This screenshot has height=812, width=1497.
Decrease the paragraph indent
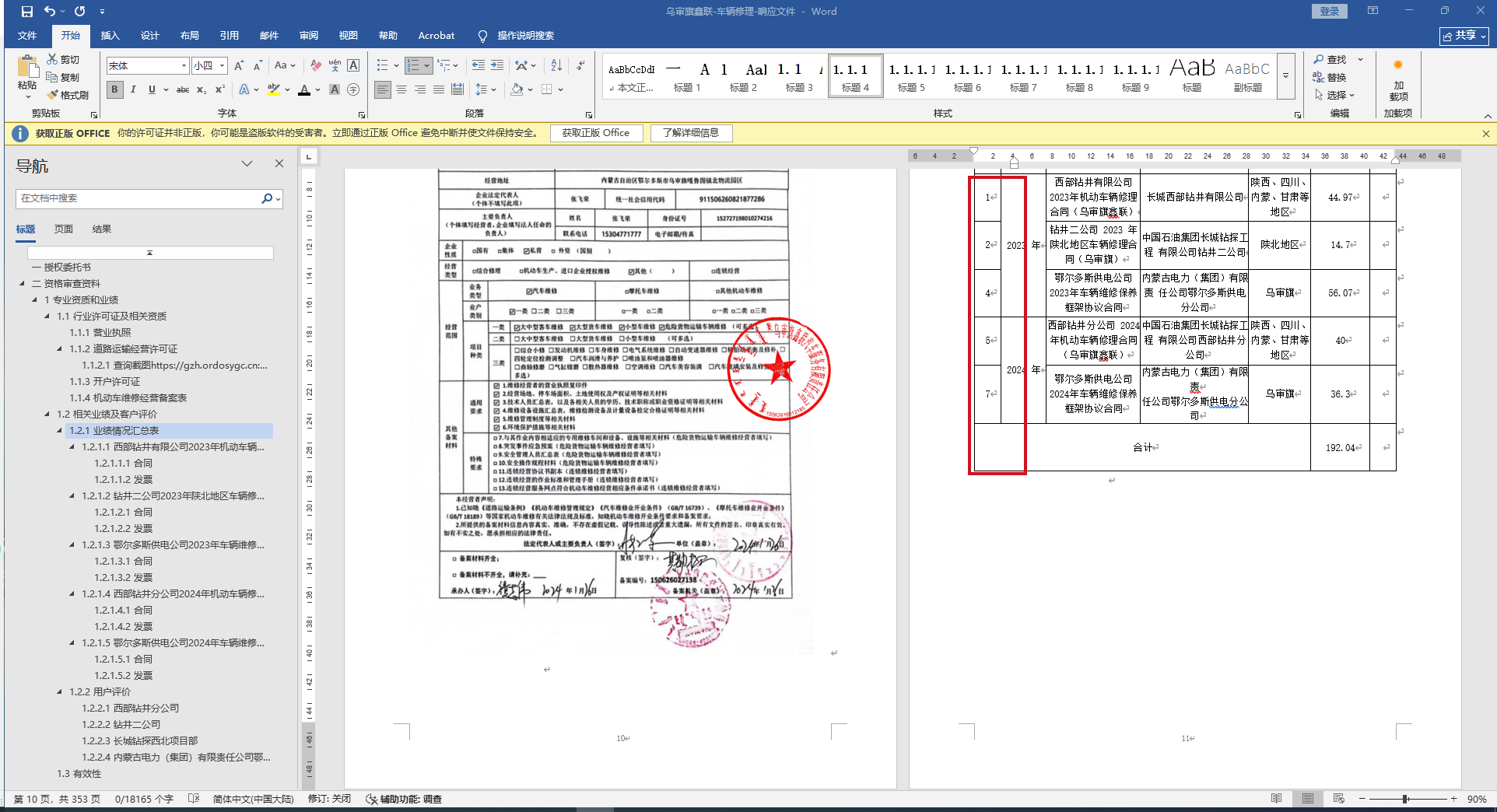tap(479, 66)
